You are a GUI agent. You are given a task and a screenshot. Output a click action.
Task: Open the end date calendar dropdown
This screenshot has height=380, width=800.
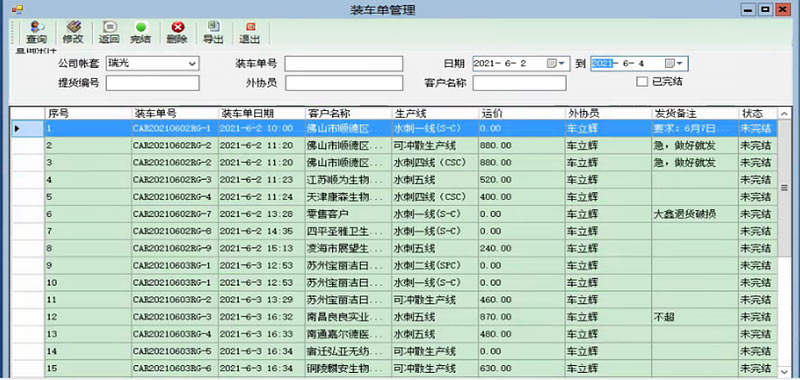pyautogui.click(x=676, y=64)
